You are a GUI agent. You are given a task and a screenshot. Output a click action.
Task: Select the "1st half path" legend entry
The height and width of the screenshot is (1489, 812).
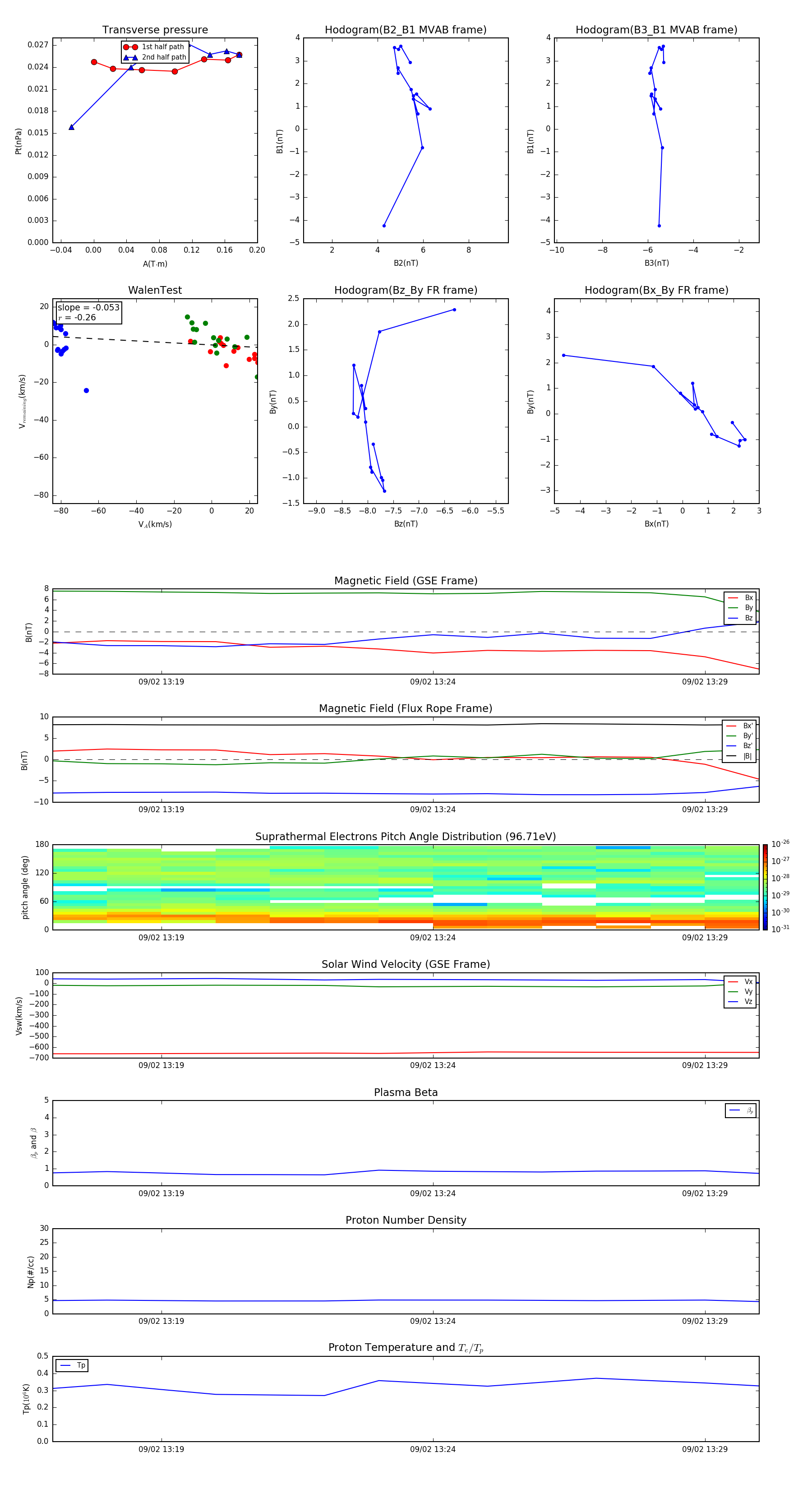[x=154, y=47]
